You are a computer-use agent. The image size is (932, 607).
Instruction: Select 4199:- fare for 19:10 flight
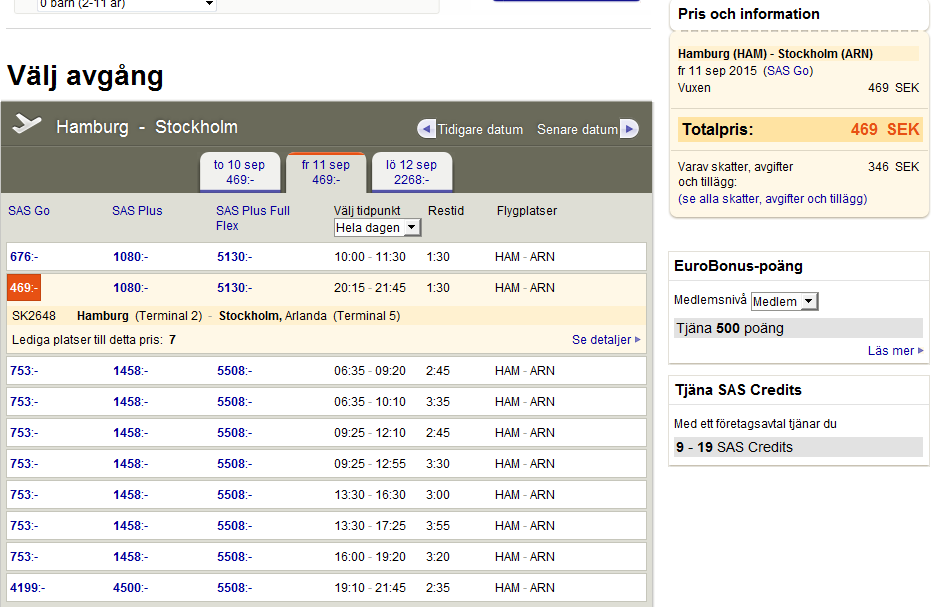pos(27,587)
